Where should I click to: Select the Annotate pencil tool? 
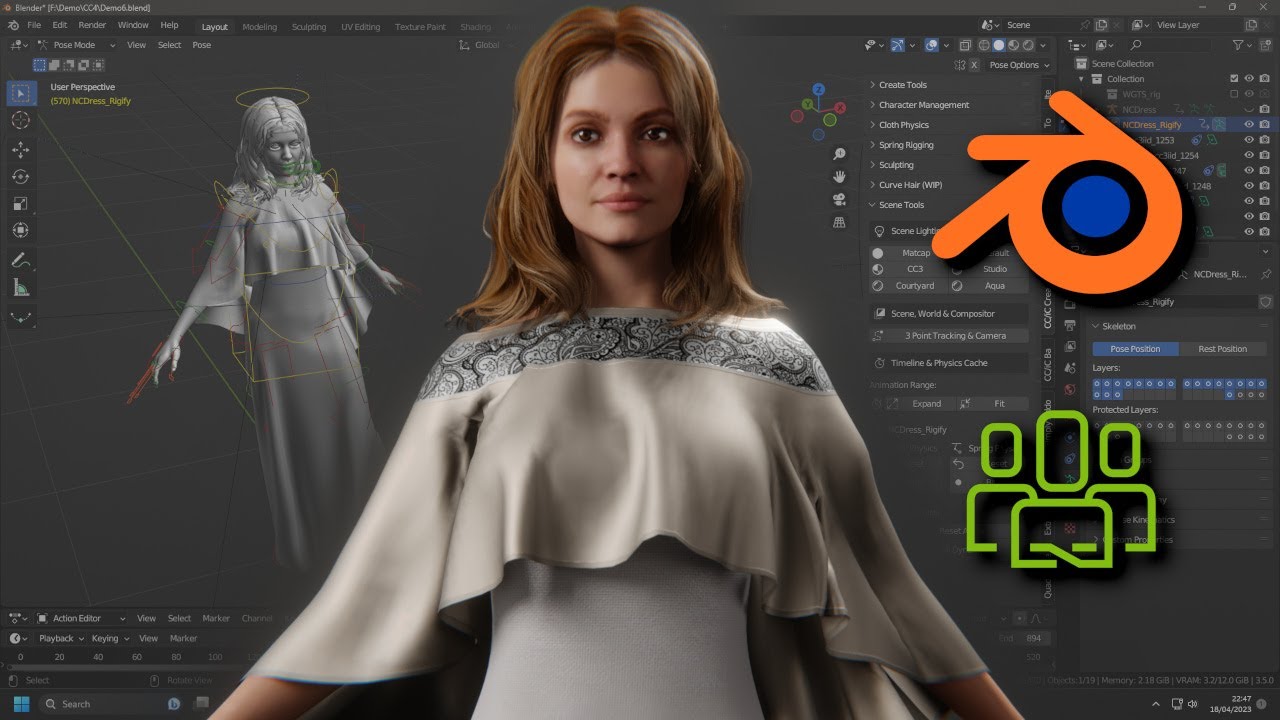[x=20, y=260]
